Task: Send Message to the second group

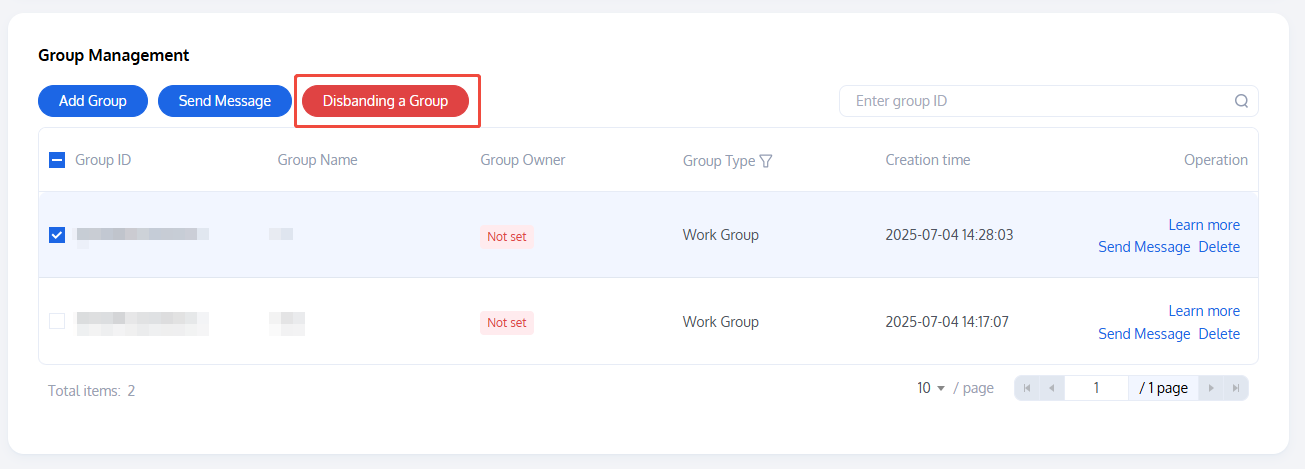Action: 1144,334
